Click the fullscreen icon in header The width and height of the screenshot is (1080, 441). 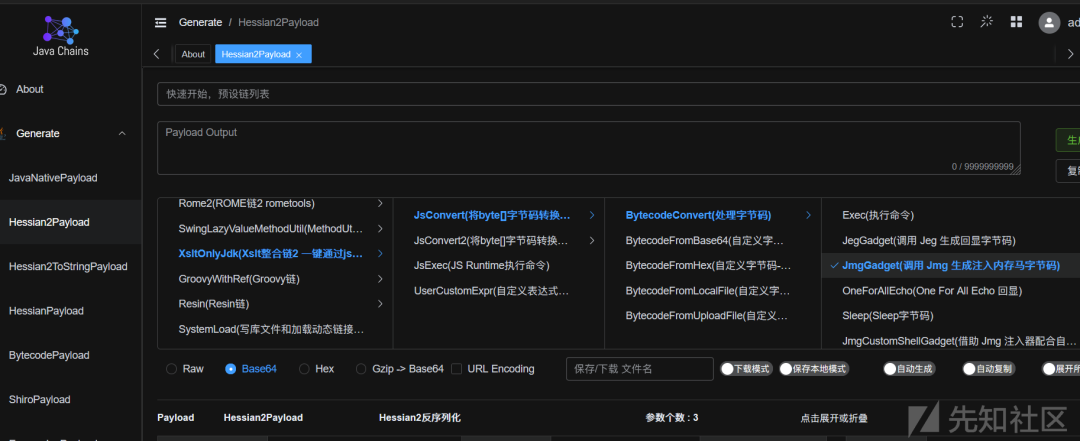pos(957,22)
